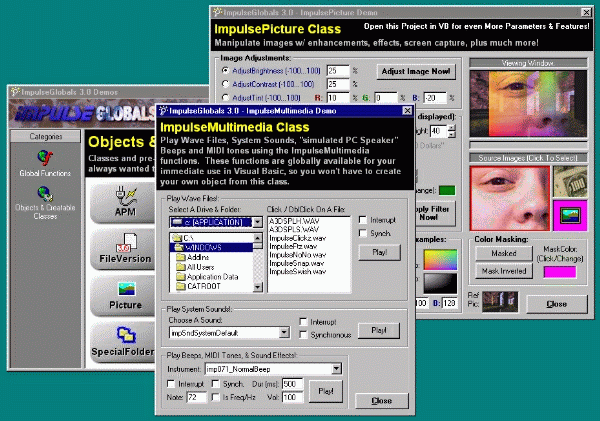Click the spinner beside the 40 field
This screenshot has width=600, height=421.
pos(452,131)
